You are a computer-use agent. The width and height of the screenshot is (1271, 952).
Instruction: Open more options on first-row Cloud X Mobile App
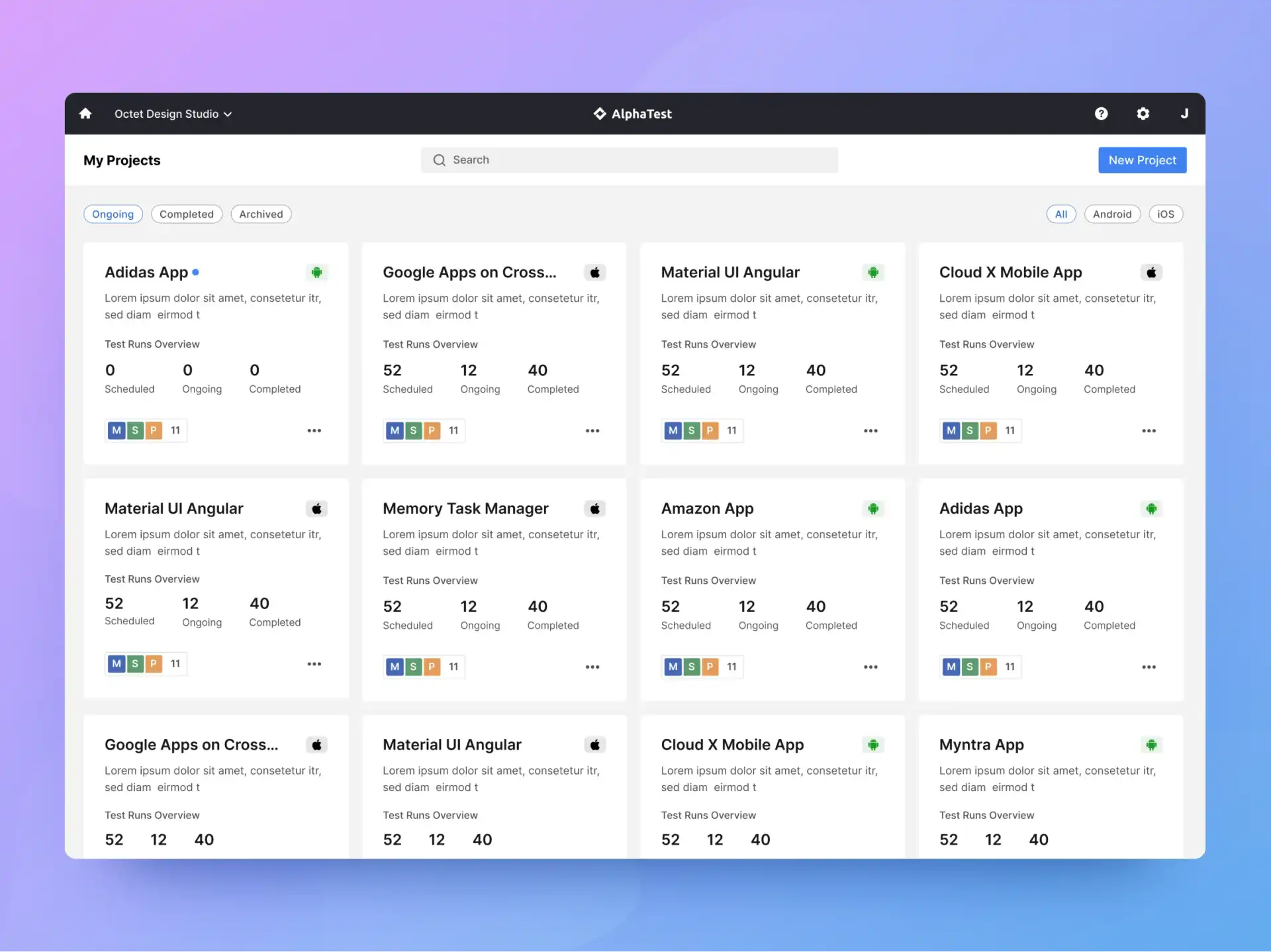tap(1149, 430)
